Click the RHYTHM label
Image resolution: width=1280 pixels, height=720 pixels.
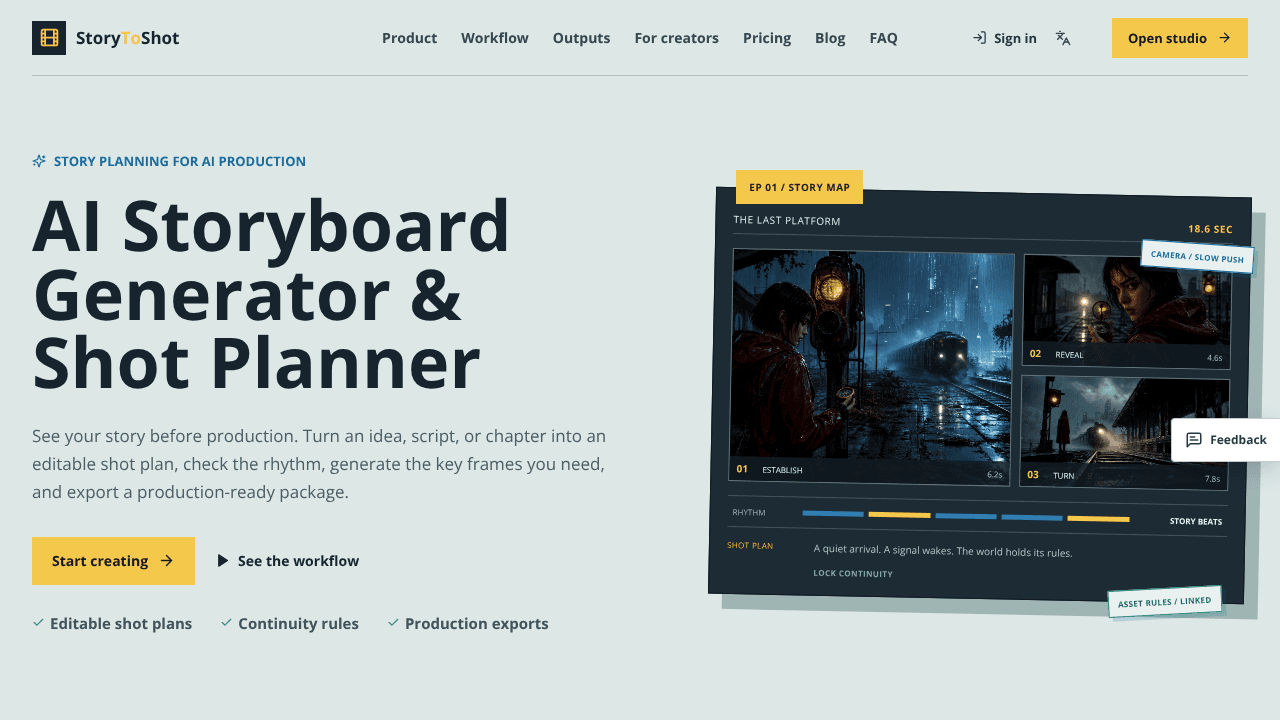point(749,512)
